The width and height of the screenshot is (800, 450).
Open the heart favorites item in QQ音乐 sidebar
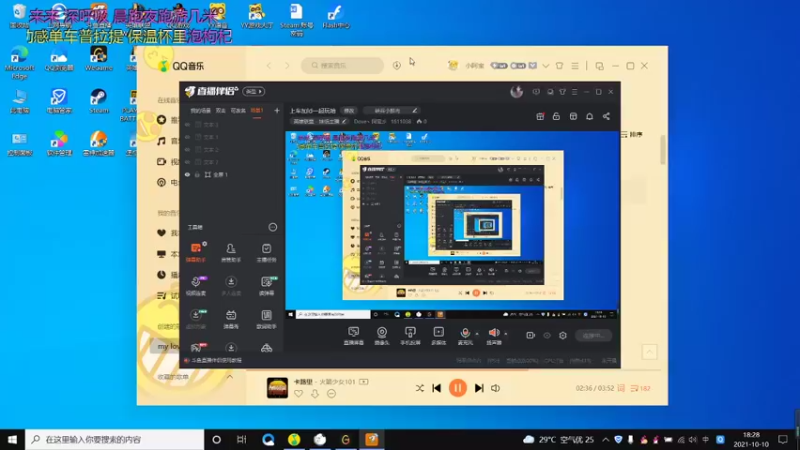[161, 233]
